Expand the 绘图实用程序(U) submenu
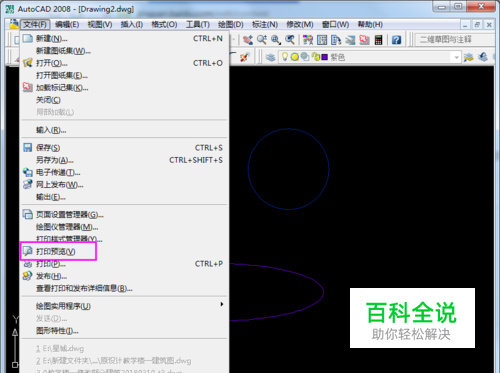The image size is (500, 373). point(124,306)
